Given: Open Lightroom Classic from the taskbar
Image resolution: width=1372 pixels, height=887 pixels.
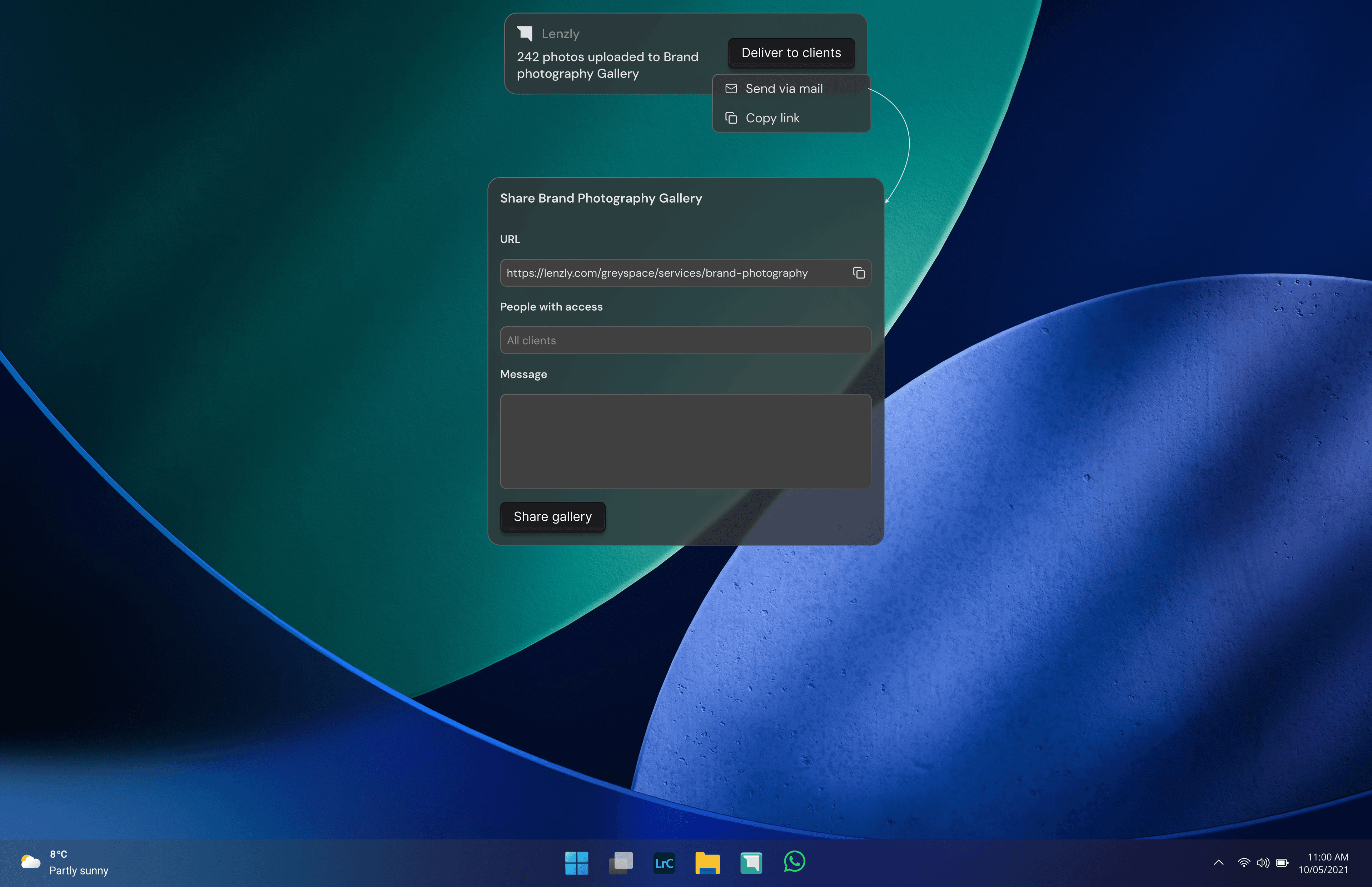Looking at the screenshot, I should pos(664,863).
